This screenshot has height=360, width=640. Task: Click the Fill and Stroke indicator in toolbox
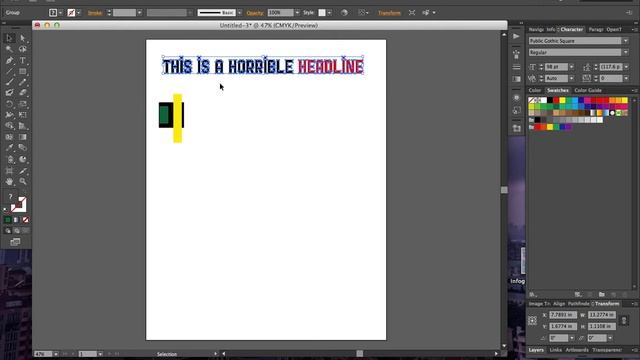pos(18,204)
